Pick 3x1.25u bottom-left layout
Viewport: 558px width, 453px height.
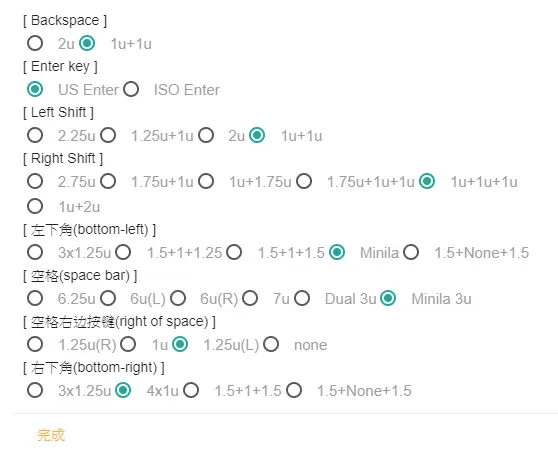pos(35,252)
